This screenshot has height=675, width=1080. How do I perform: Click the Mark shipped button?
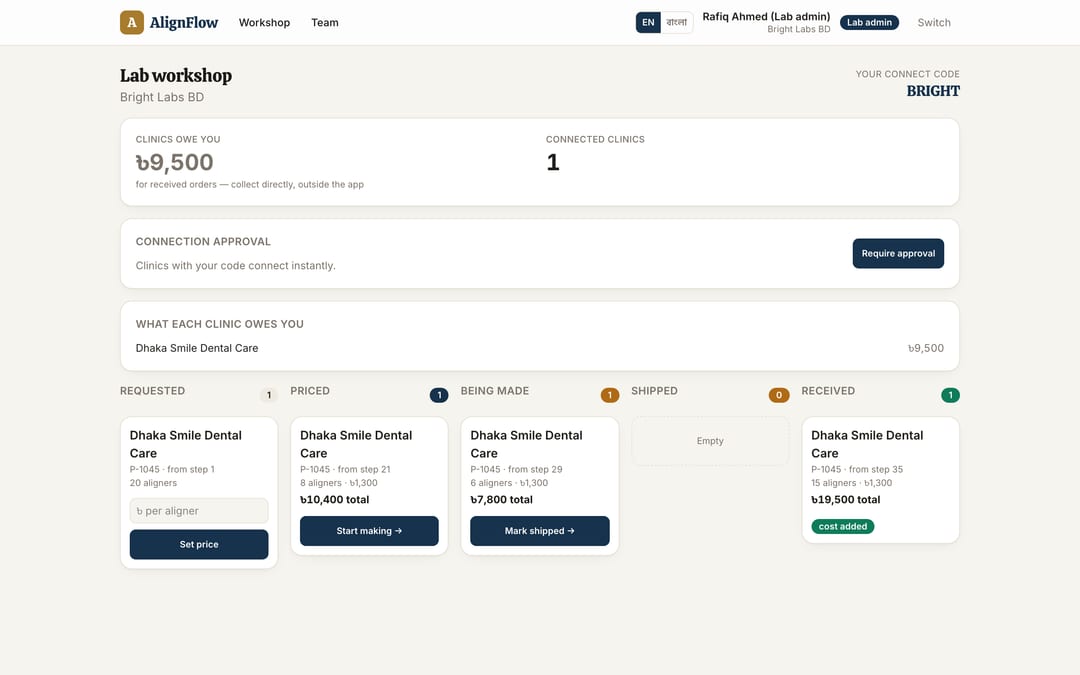click(540, 531)
